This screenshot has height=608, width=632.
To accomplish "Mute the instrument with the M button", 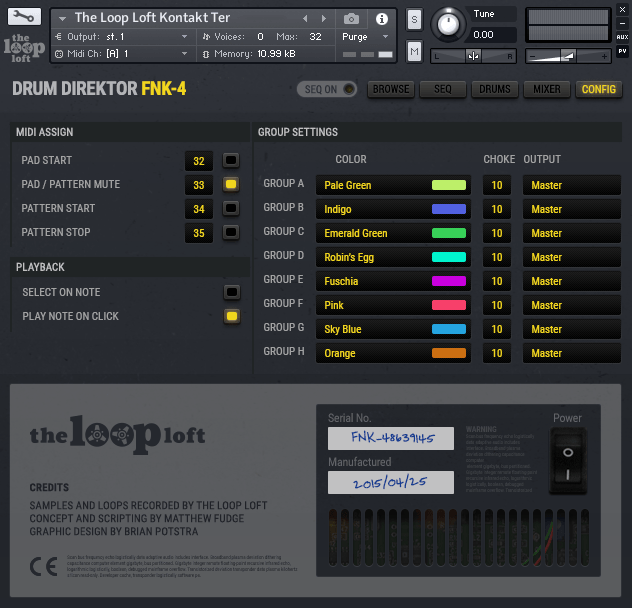I will (x=415, y=51).
